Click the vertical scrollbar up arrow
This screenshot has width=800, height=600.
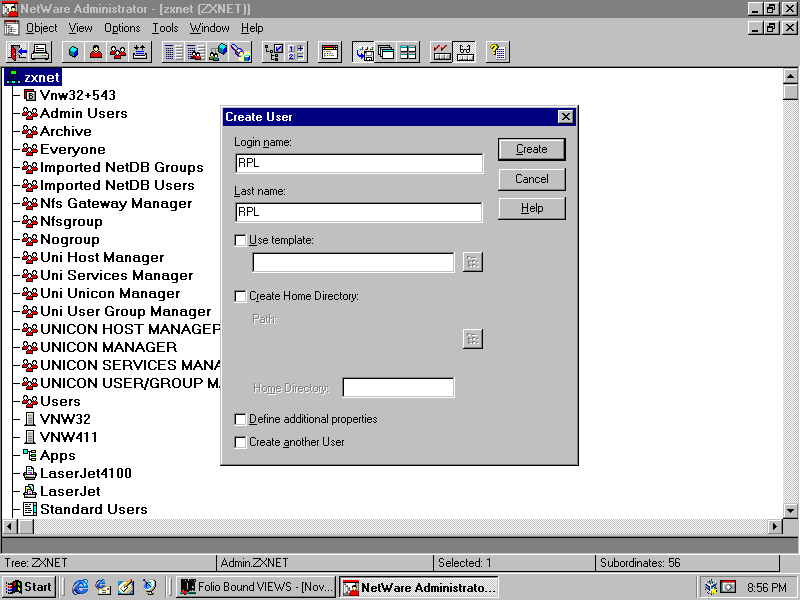click(x=790, y=77)
